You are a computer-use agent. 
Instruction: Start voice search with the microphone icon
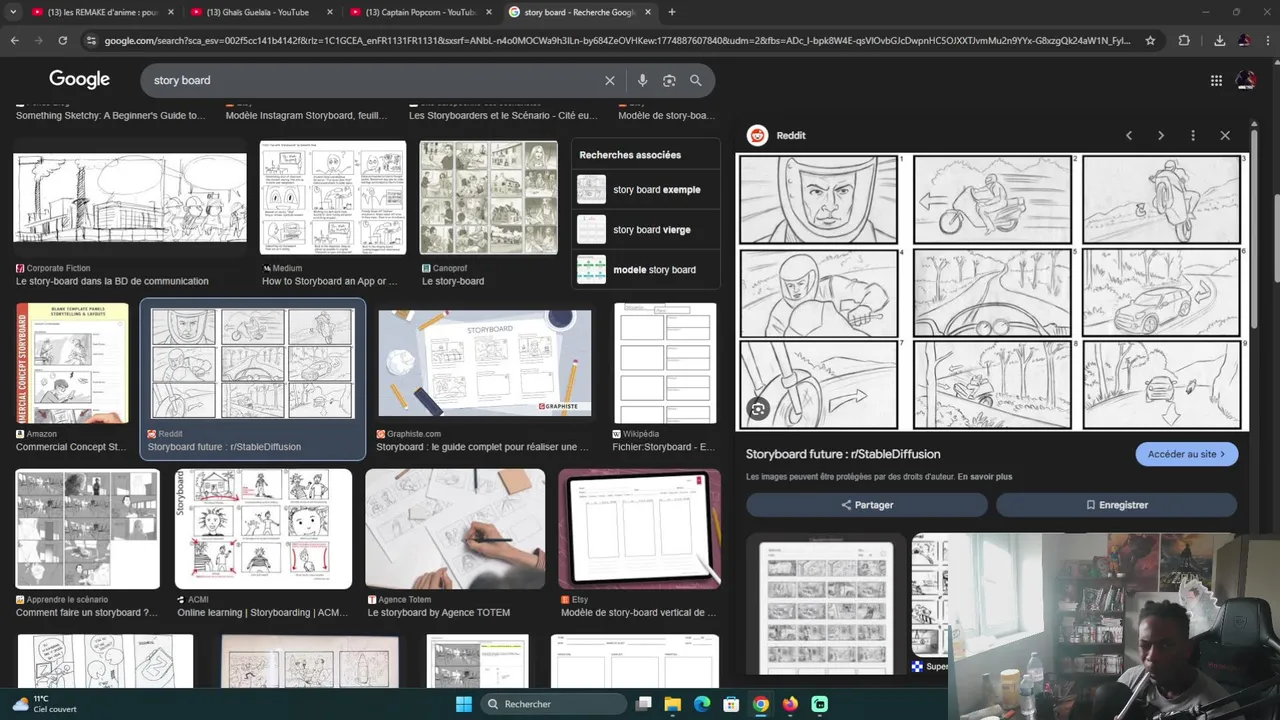642,80
